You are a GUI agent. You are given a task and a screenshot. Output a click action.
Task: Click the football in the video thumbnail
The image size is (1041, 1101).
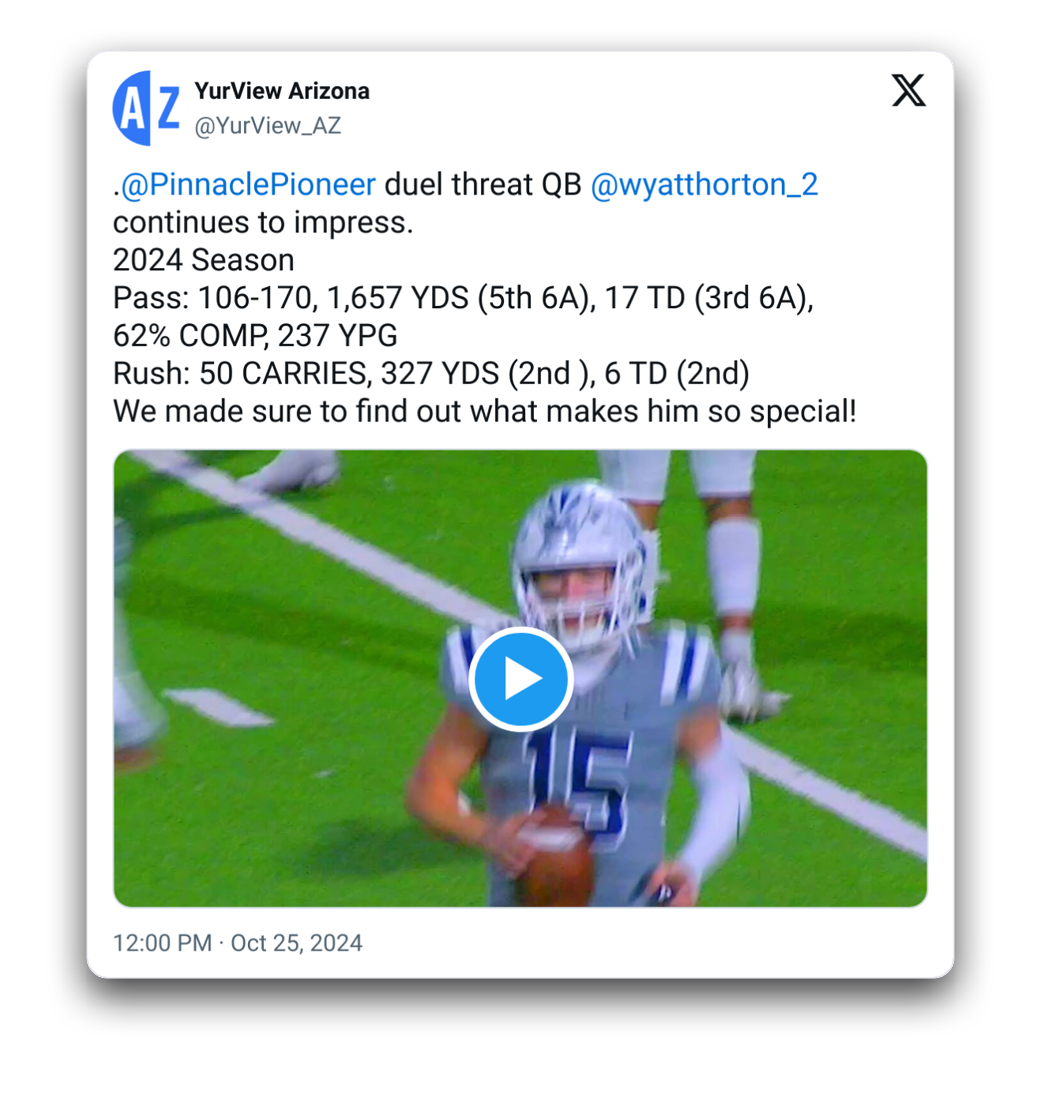[556, 855]
